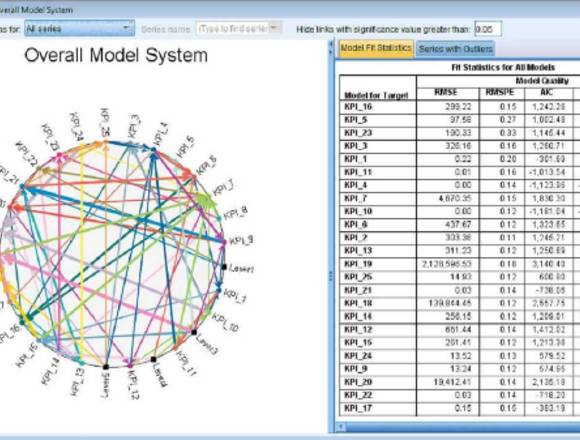Click the RMSPE column header

[x=502, y=93]
